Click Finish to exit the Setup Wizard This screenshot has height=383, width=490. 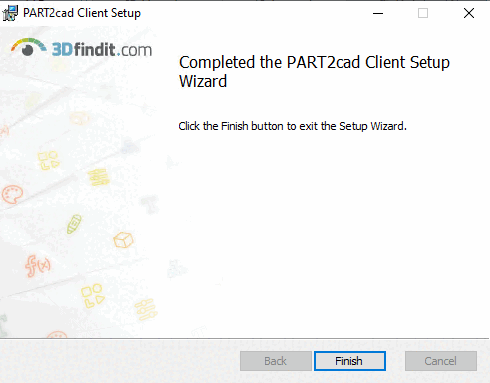click(350, 361)
